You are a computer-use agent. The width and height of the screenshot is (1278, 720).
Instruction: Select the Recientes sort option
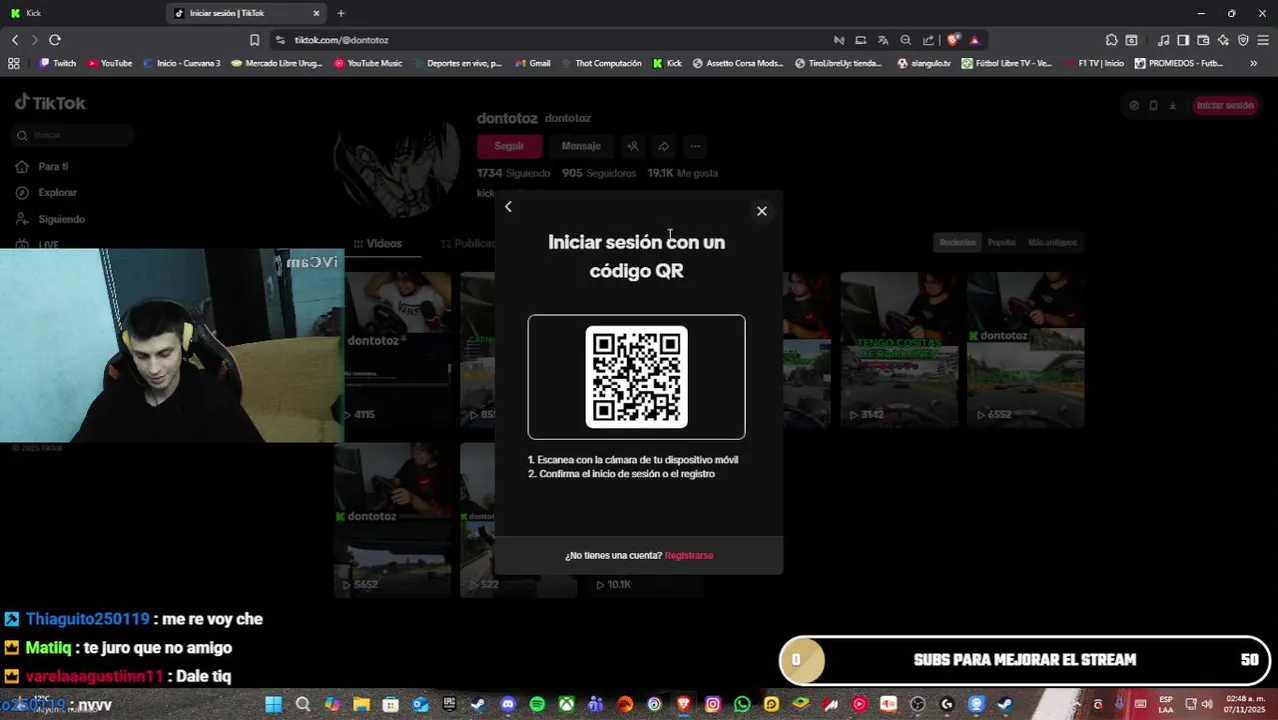click(x=957, y=243)
